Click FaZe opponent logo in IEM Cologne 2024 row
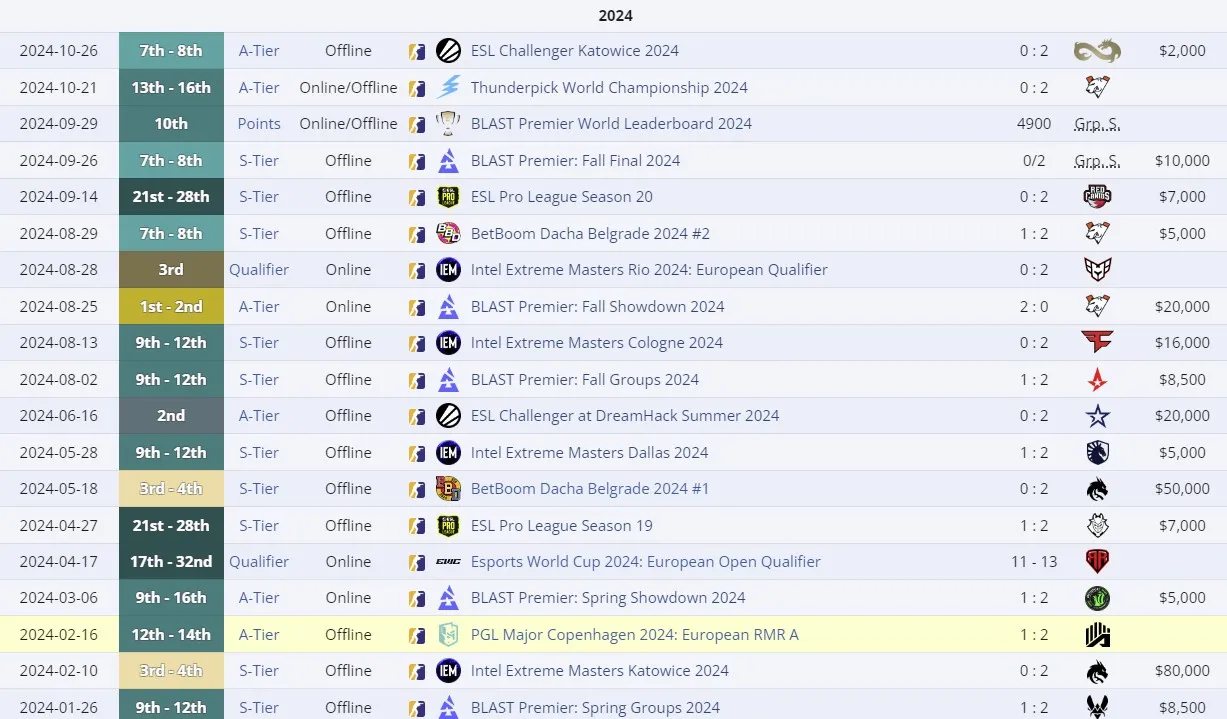1227x719 pixels. pos(1097,343)
